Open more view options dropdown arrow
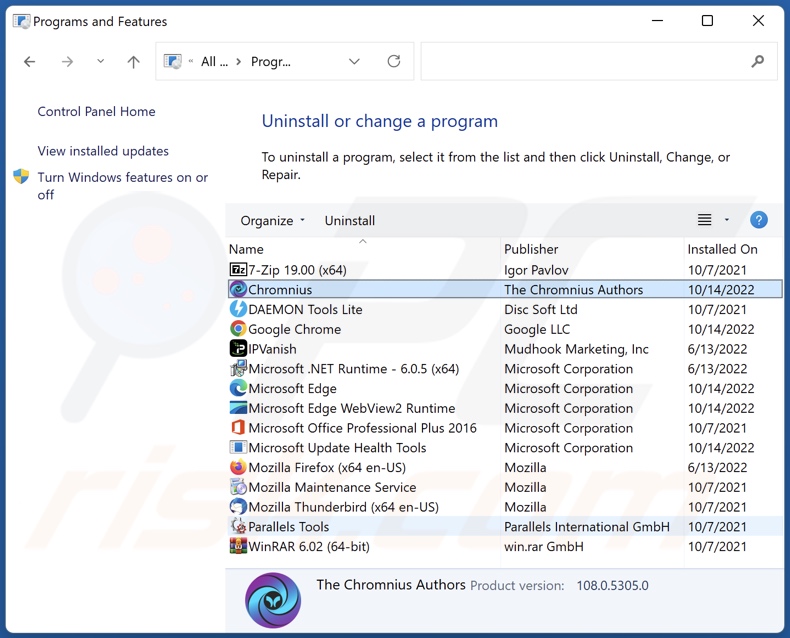This screenshot has width=790, height=638. [x=727, y=220]
